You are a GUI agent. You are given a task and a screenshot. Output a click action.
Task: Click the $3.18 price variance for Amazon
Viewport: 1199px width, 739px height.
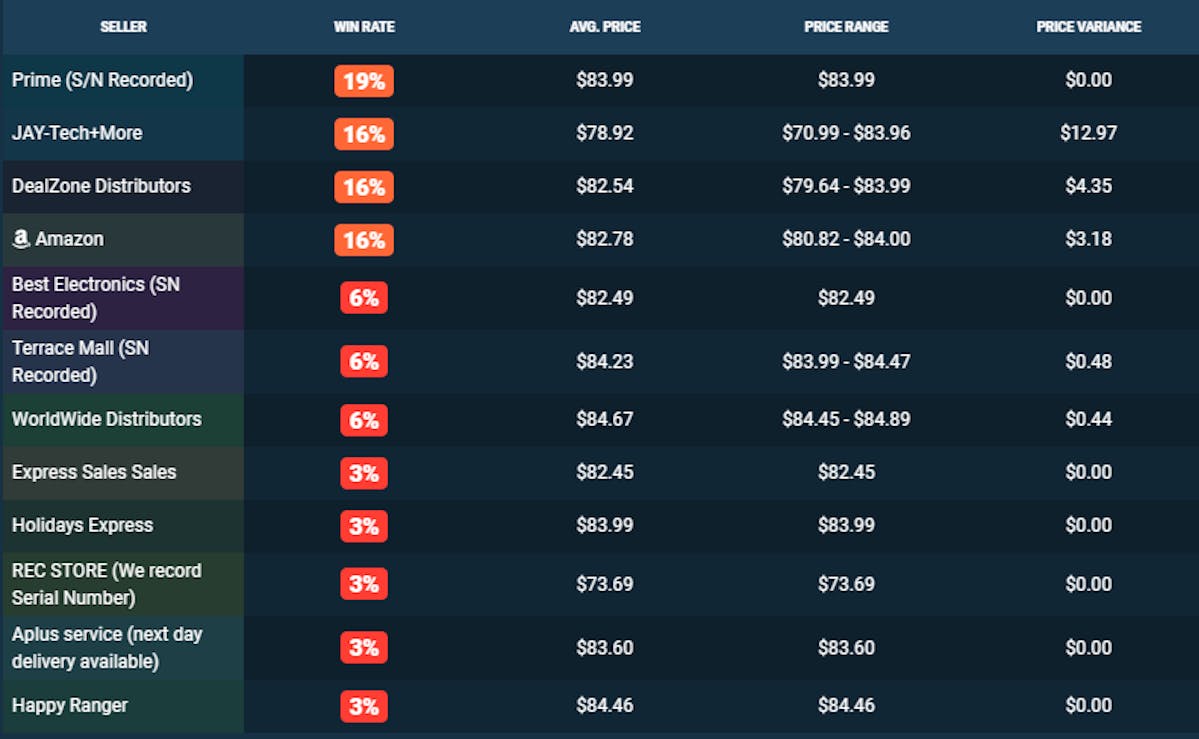1088,239
